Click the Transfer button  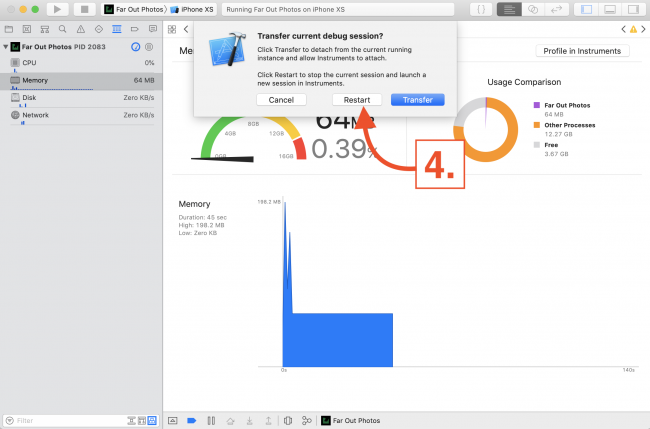point(417,100)
